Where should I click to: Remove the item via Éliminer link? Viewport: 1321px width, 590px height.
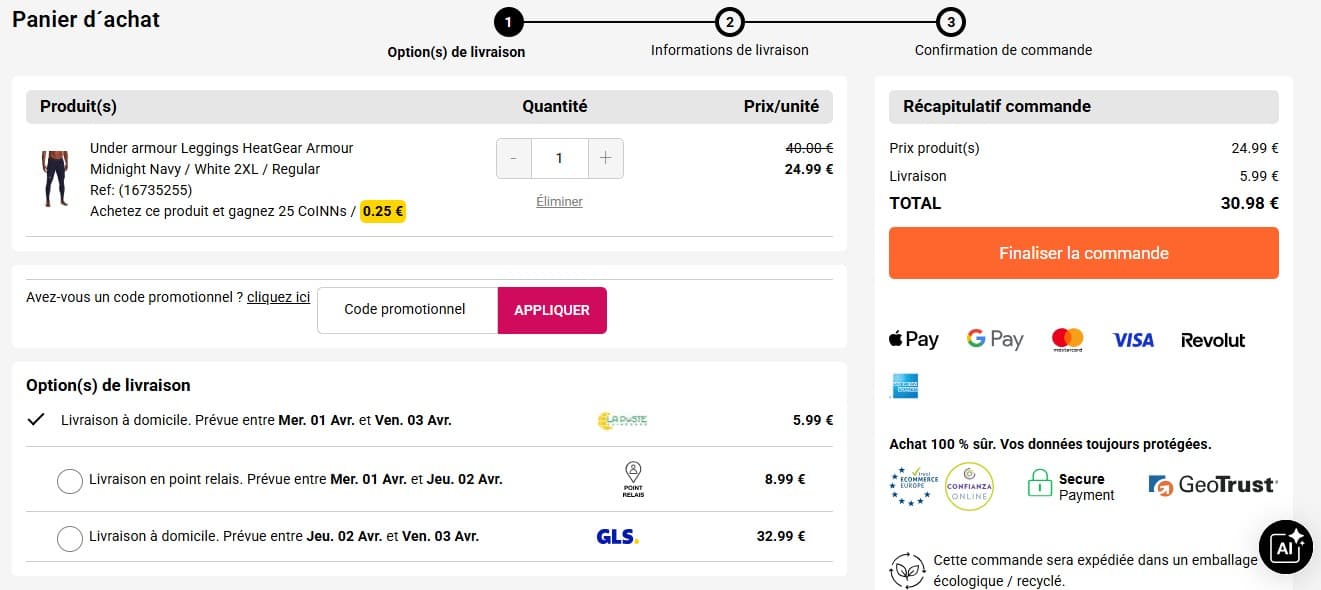pos(559,201)
